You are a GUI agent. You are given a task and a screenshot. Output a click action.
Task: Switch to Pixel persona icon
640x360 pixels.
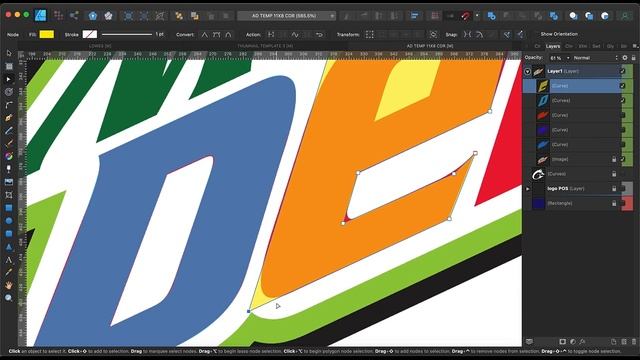point(58,16)
